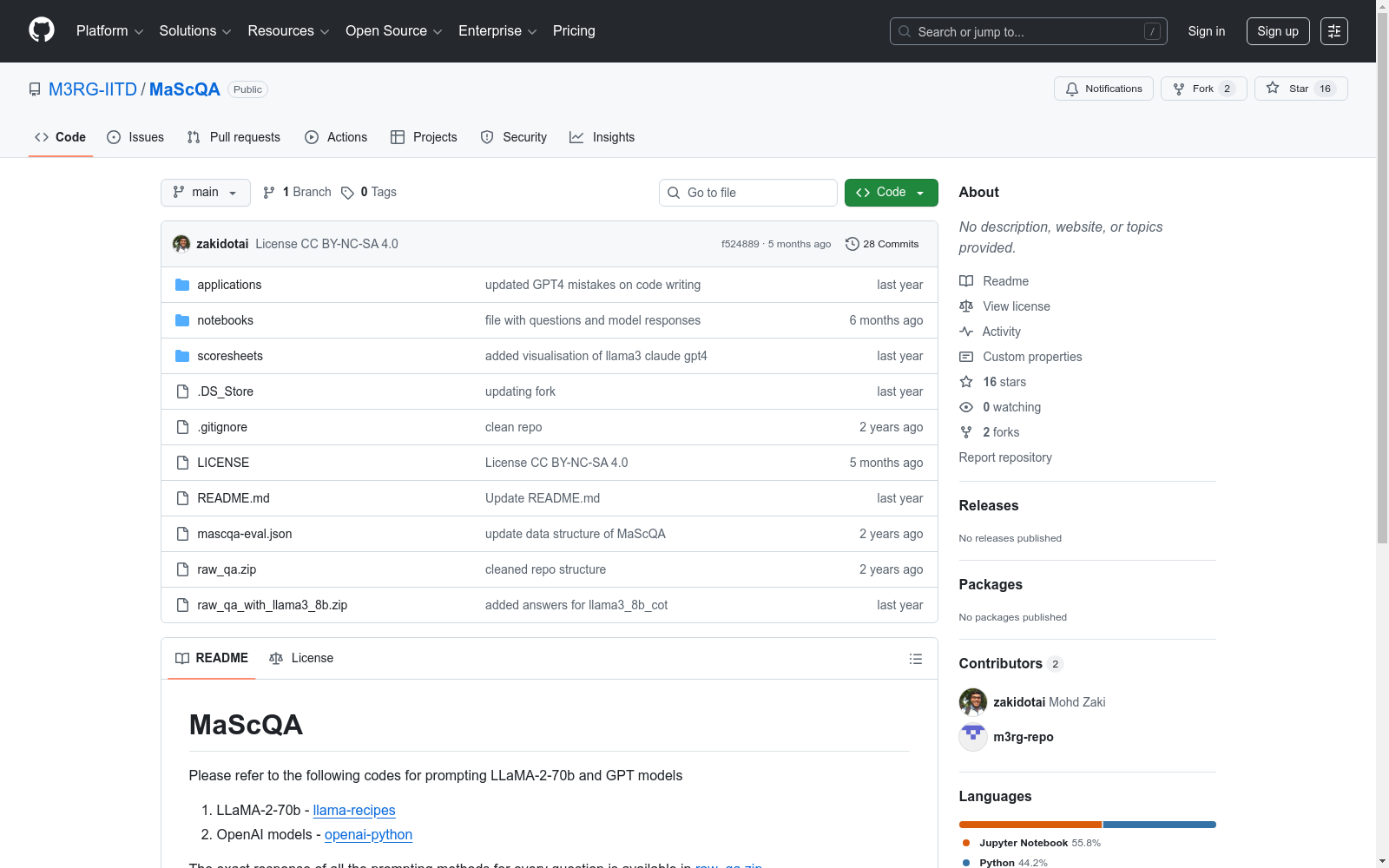The image size is (1389, 868).
Task: Open the applications folder icon
Action: (x=182, y=285)
